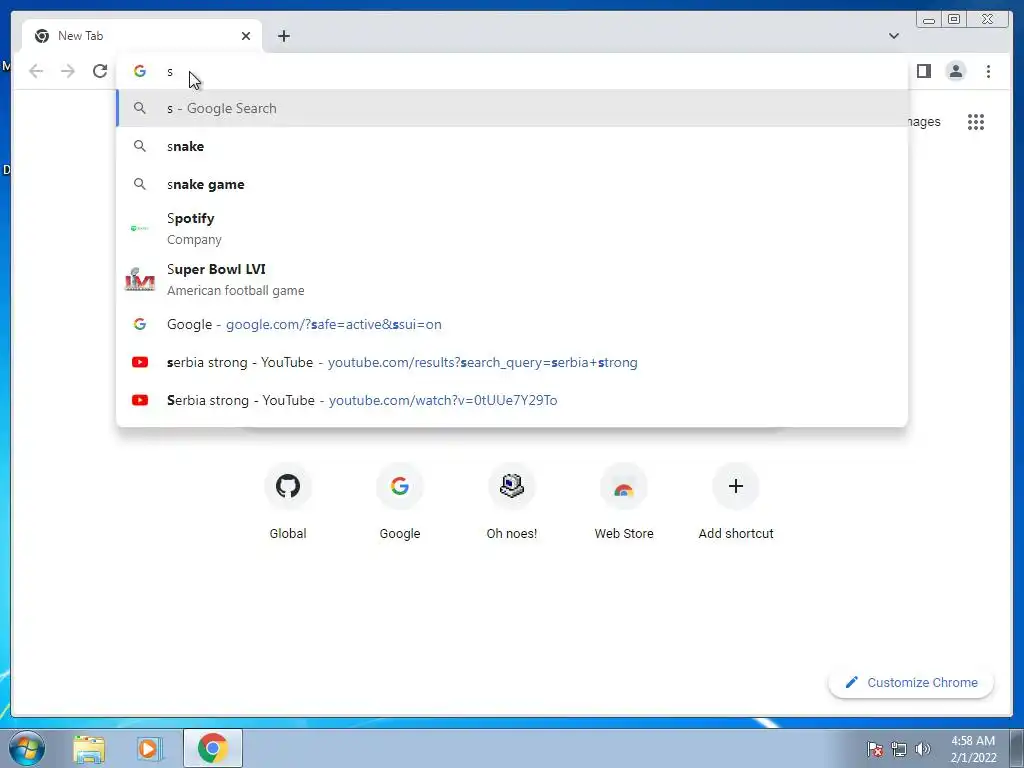Open the Web Store shortcut

624,502
